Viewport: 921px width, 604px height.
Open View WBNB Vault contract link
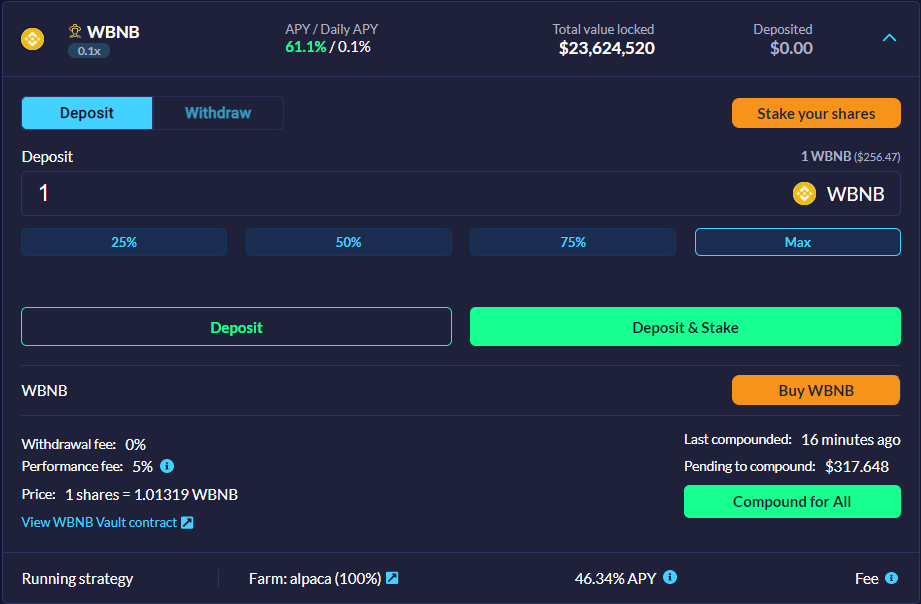[x=99, y=522]
